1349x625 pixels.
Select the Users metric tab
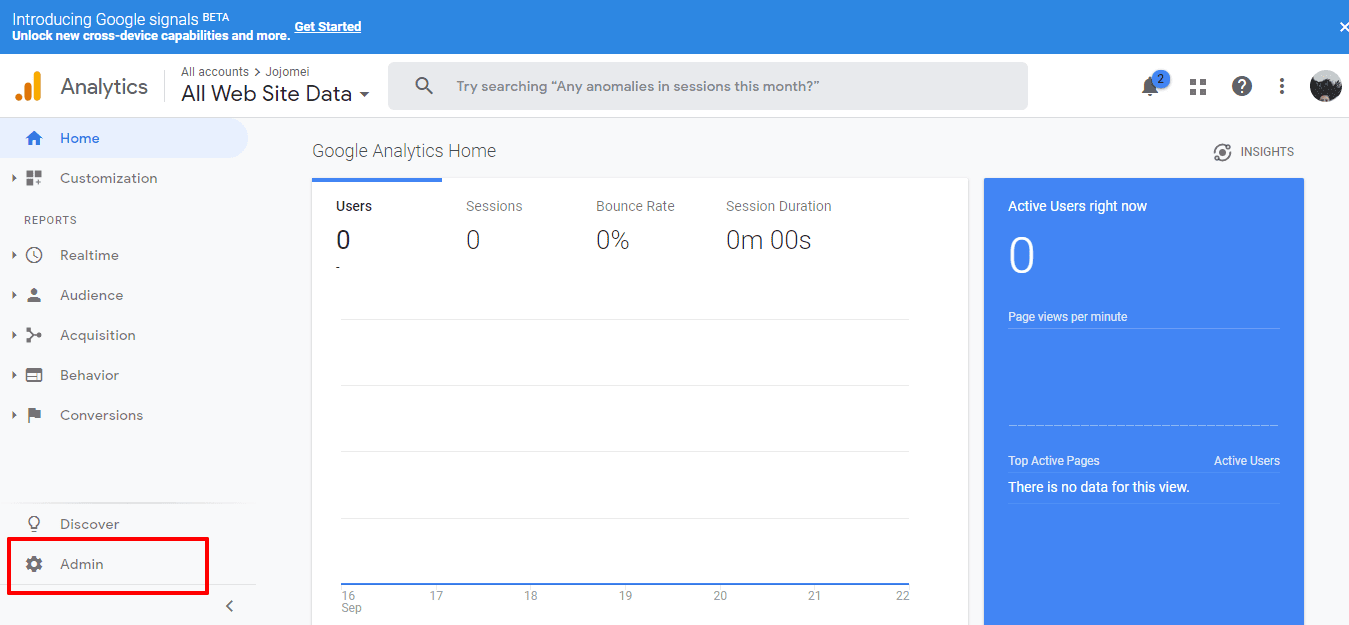click(377, 229)
